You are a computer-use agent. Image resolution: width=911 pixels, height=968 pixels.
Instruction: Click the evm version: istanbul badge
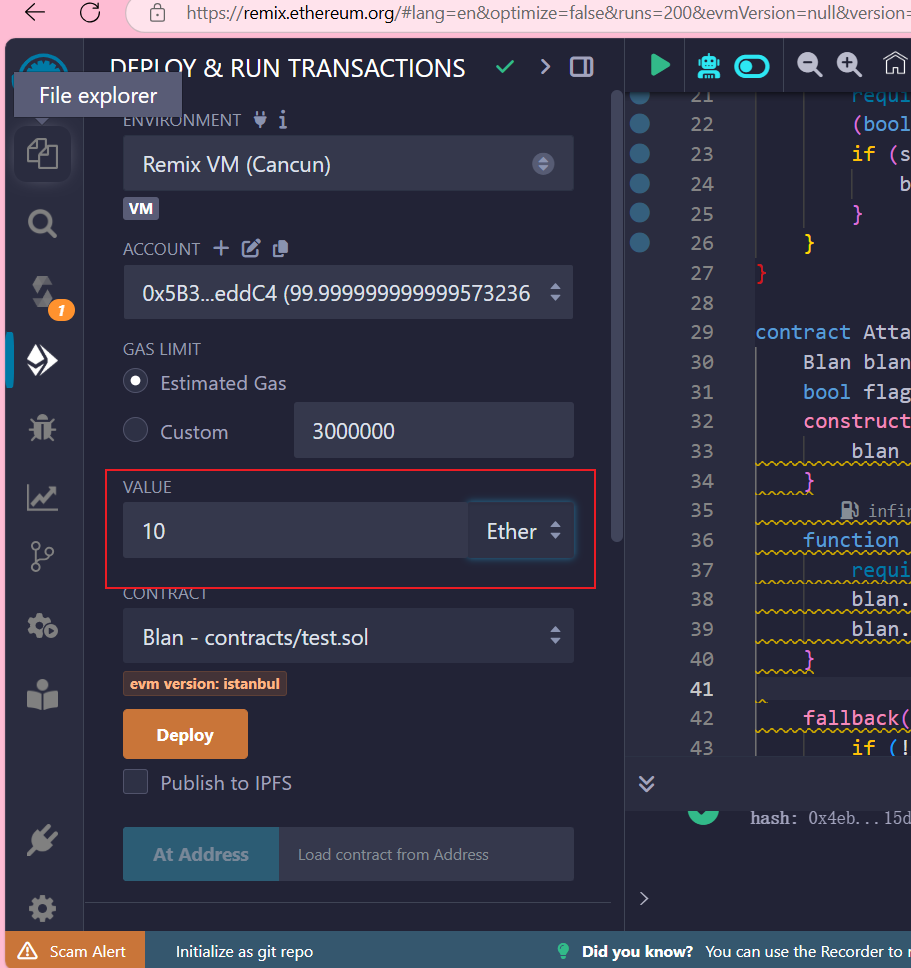[x=205, y=684]
